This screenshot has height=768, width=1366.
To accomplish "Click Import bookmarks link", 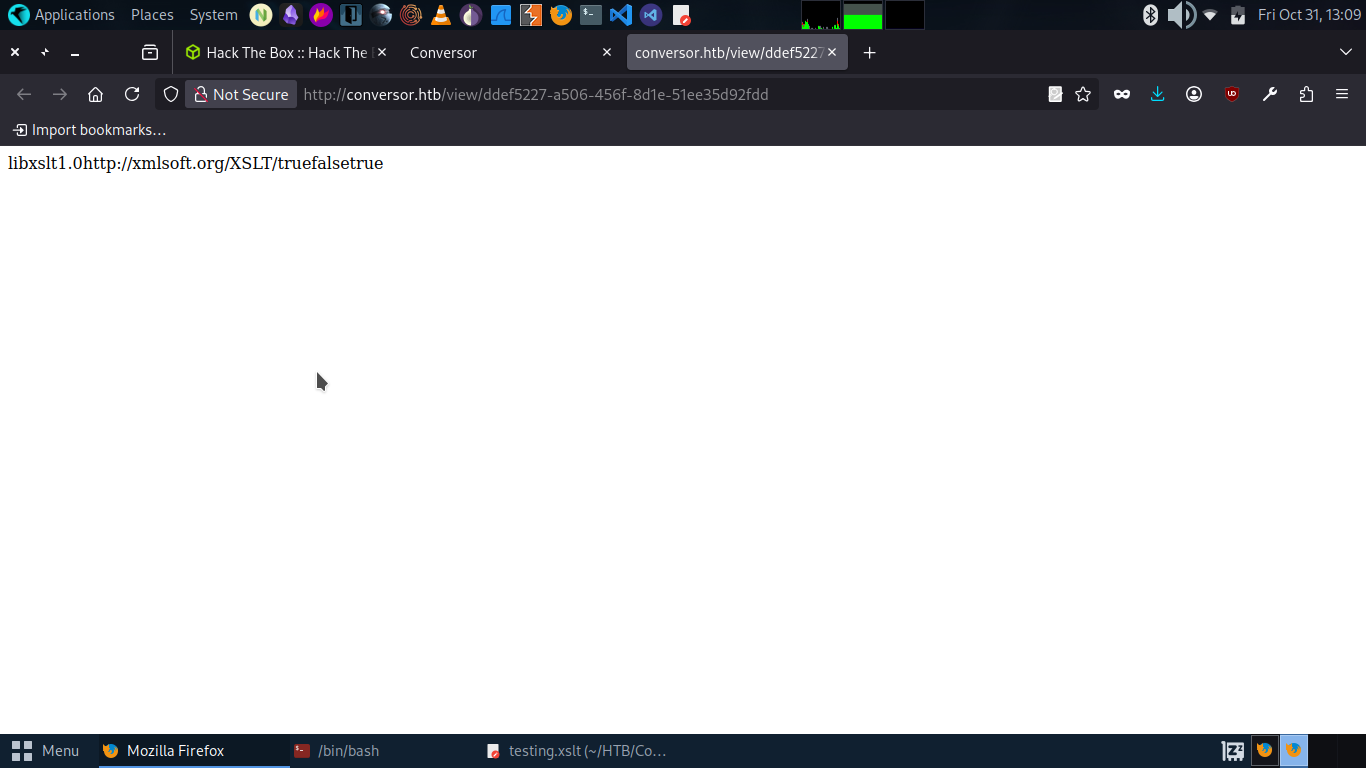I will [x=89, y=130].
